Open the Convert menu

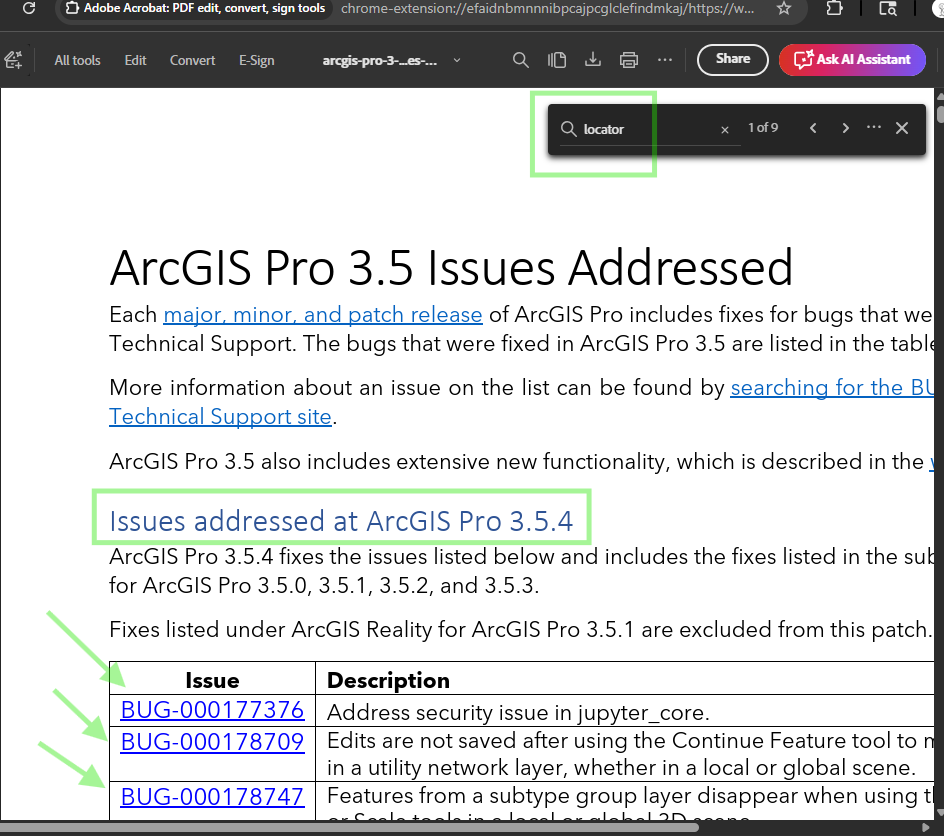pos(192,60)
